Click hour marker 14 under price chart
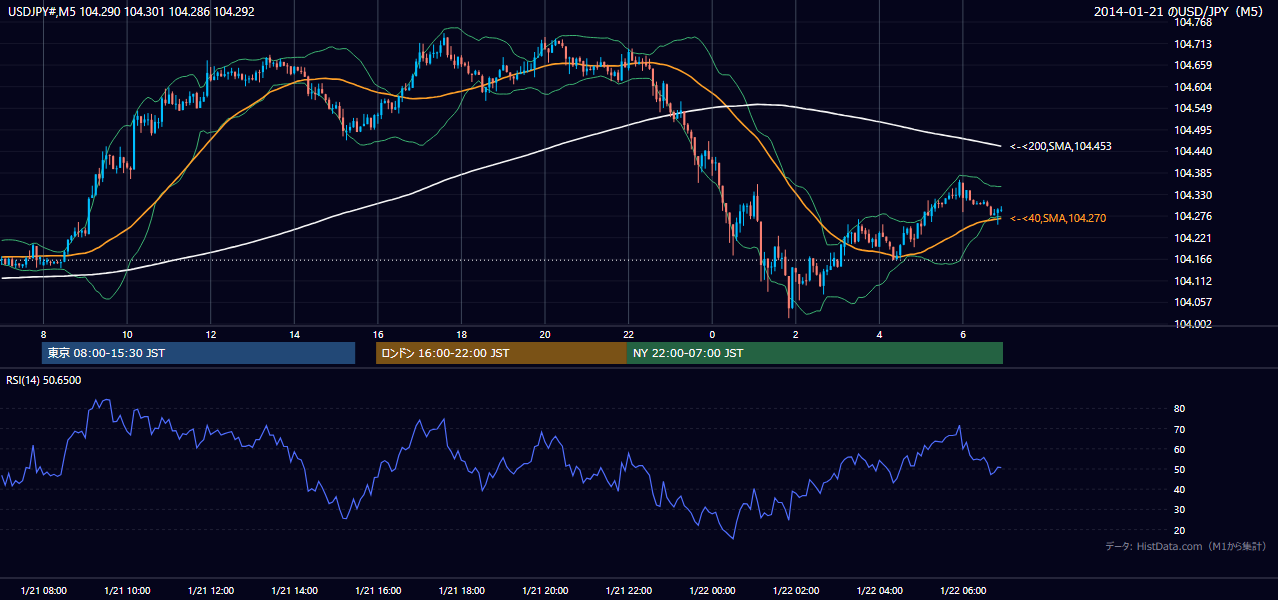The image size is (1278, 600). 294,333
